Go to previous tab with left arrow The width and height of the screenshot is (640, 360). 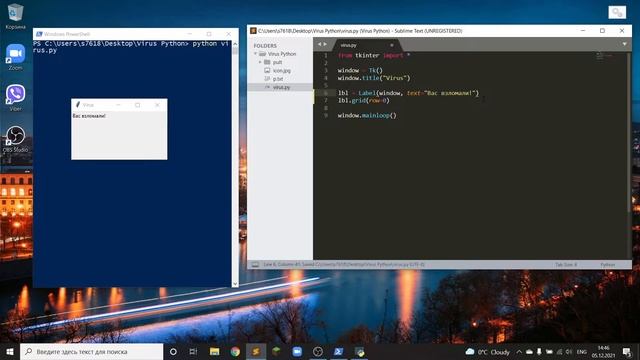coord(320,44)
